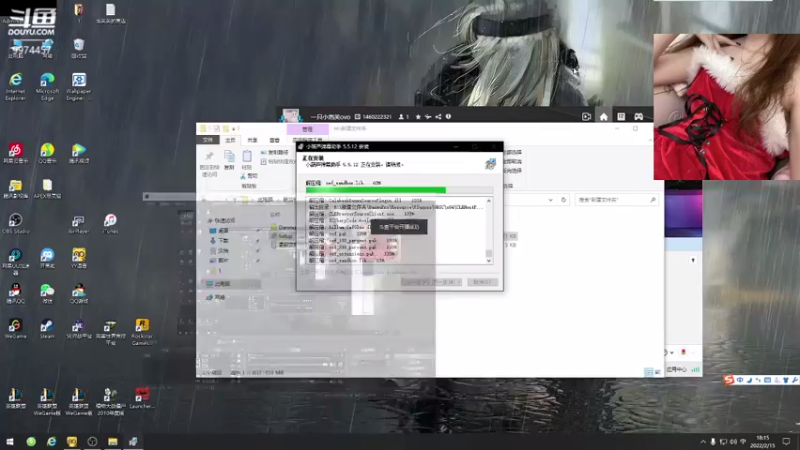Select the File tab in Explorer ribbon
The width and height of the screenshot is (800, 450).
pyautogui.click(x=208, y=140)
